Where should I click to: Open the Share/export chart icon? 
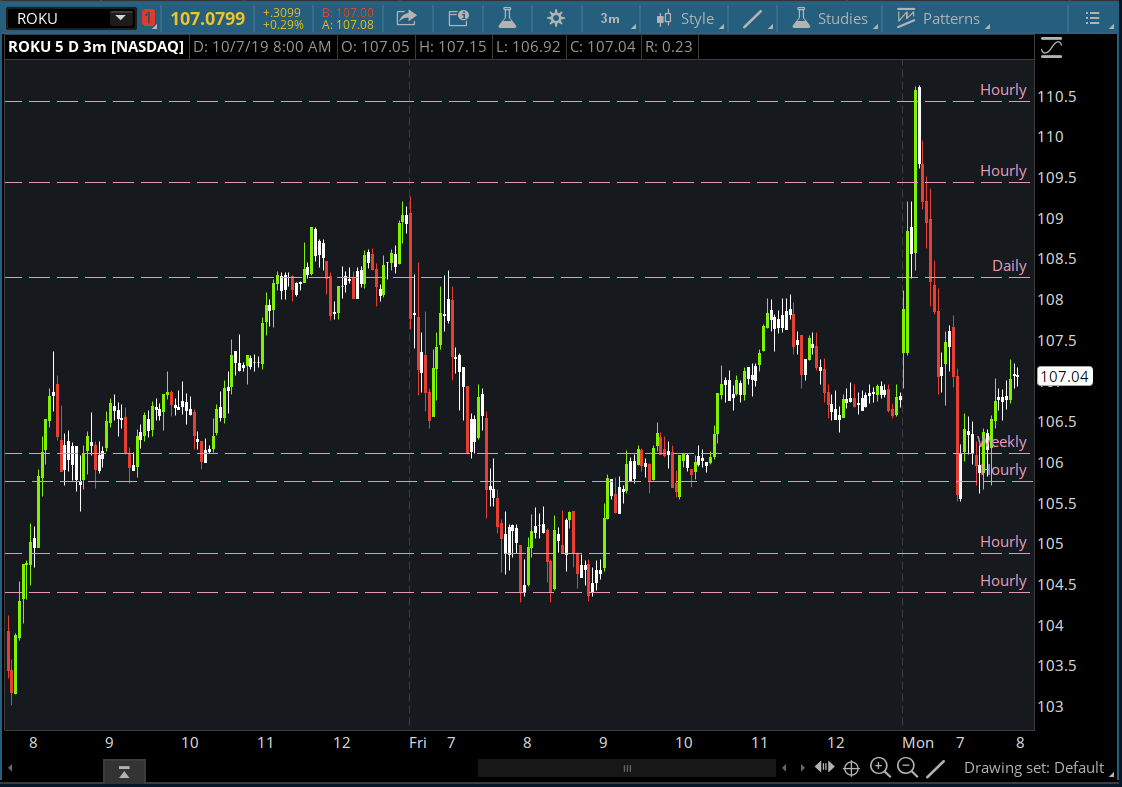(406, 17)
